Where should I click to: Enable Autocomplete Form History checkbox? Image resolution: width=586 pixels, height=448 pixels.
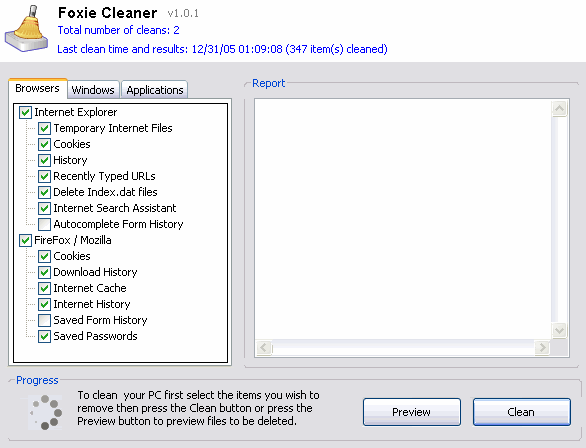point(44,224)
